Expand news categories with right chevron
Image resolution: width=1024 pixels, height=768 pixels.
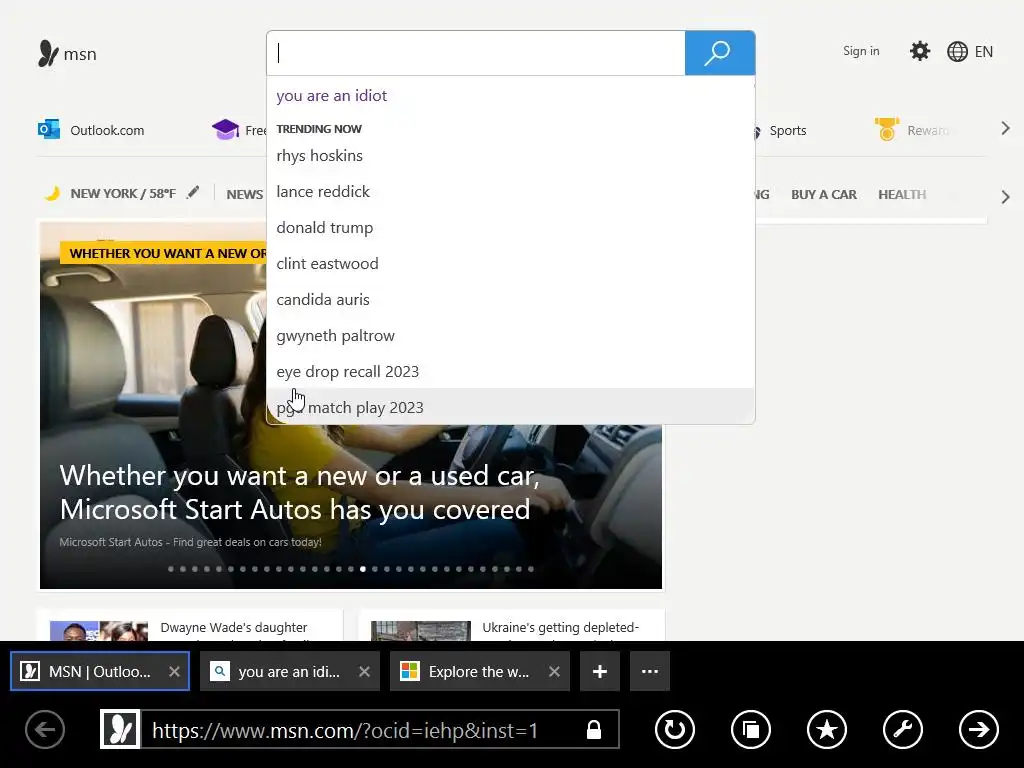(x=1006, y=197)
